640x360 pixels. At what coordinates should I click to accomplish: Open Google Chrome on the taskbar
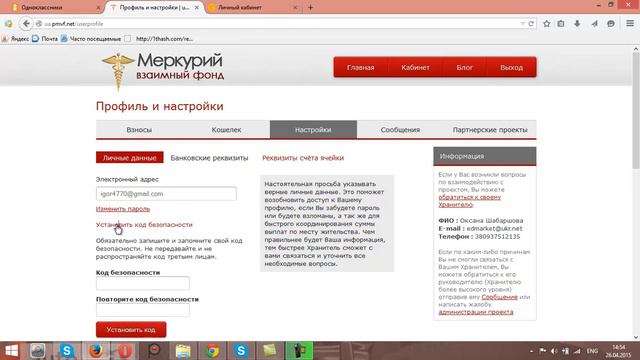click(212, 351)
